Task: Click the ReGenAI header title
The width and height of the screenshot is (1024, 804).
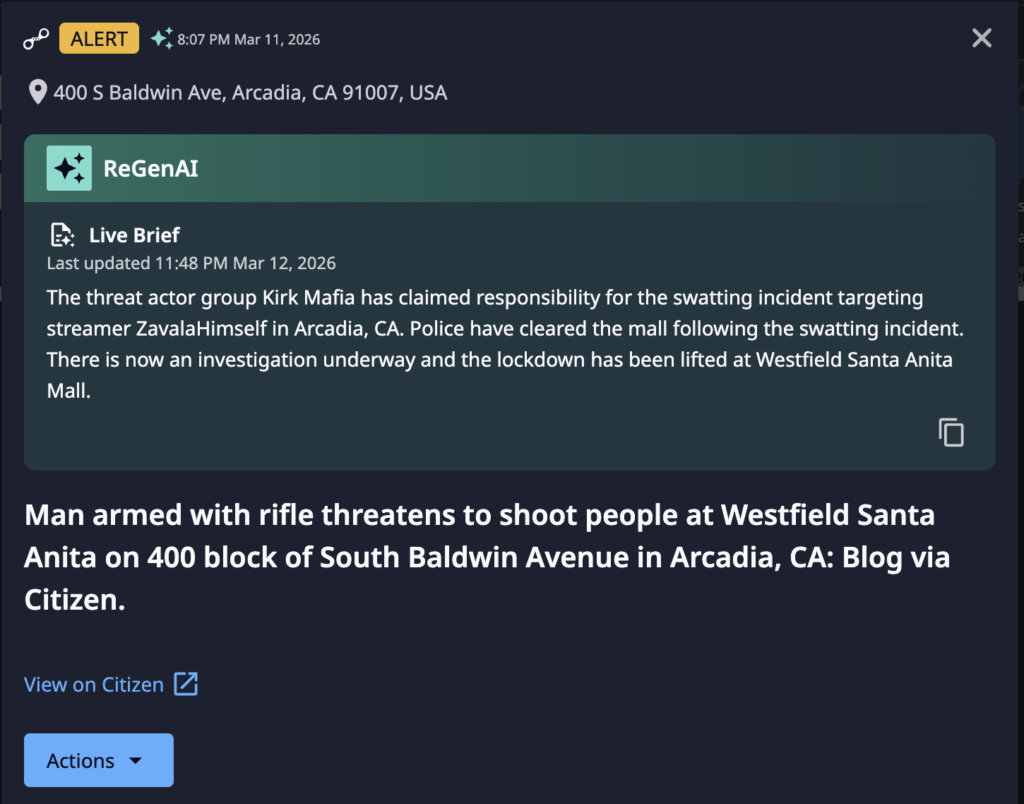Action: pos(151,168)
